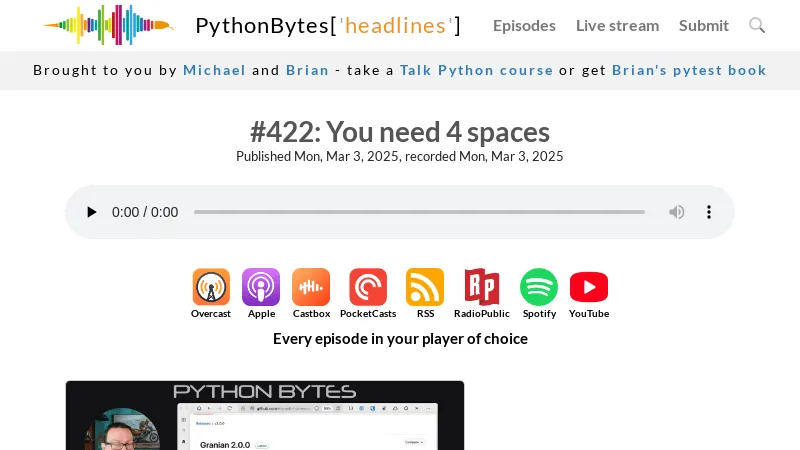Open the Live stream page

pyautogui.click(x=617, y=26)
